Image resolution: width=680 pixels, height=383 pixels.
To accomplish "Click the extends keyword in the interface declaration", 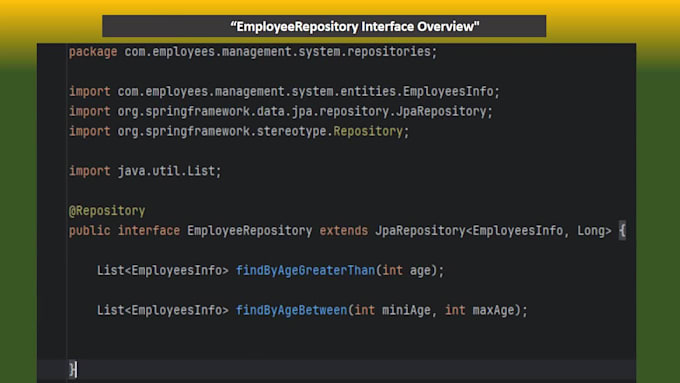I will point(343,231).
